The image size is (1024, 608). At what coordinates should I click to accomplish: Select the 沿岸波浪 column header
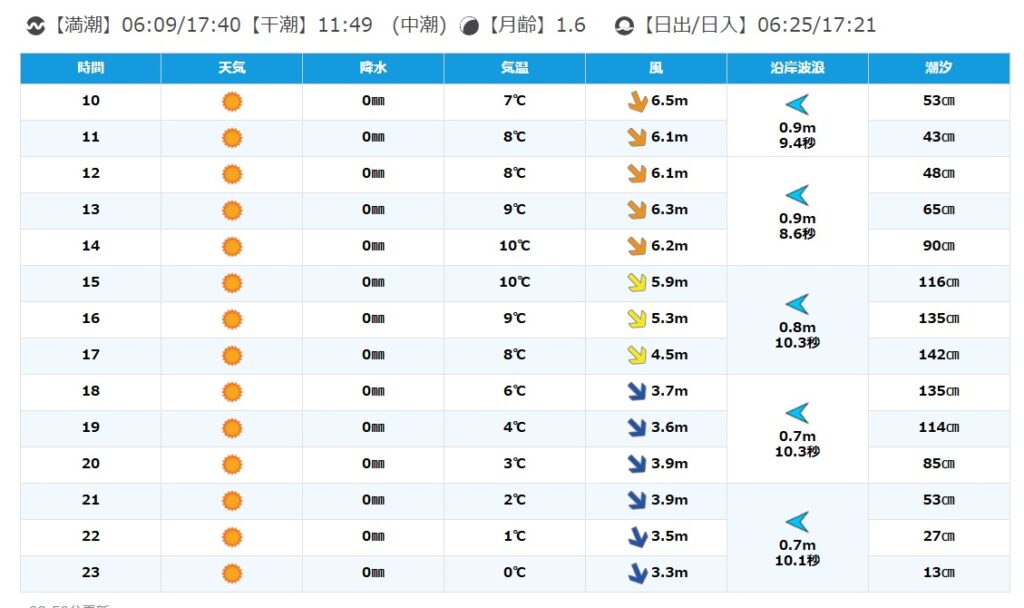pyautogui.click(x=797, y=69)
